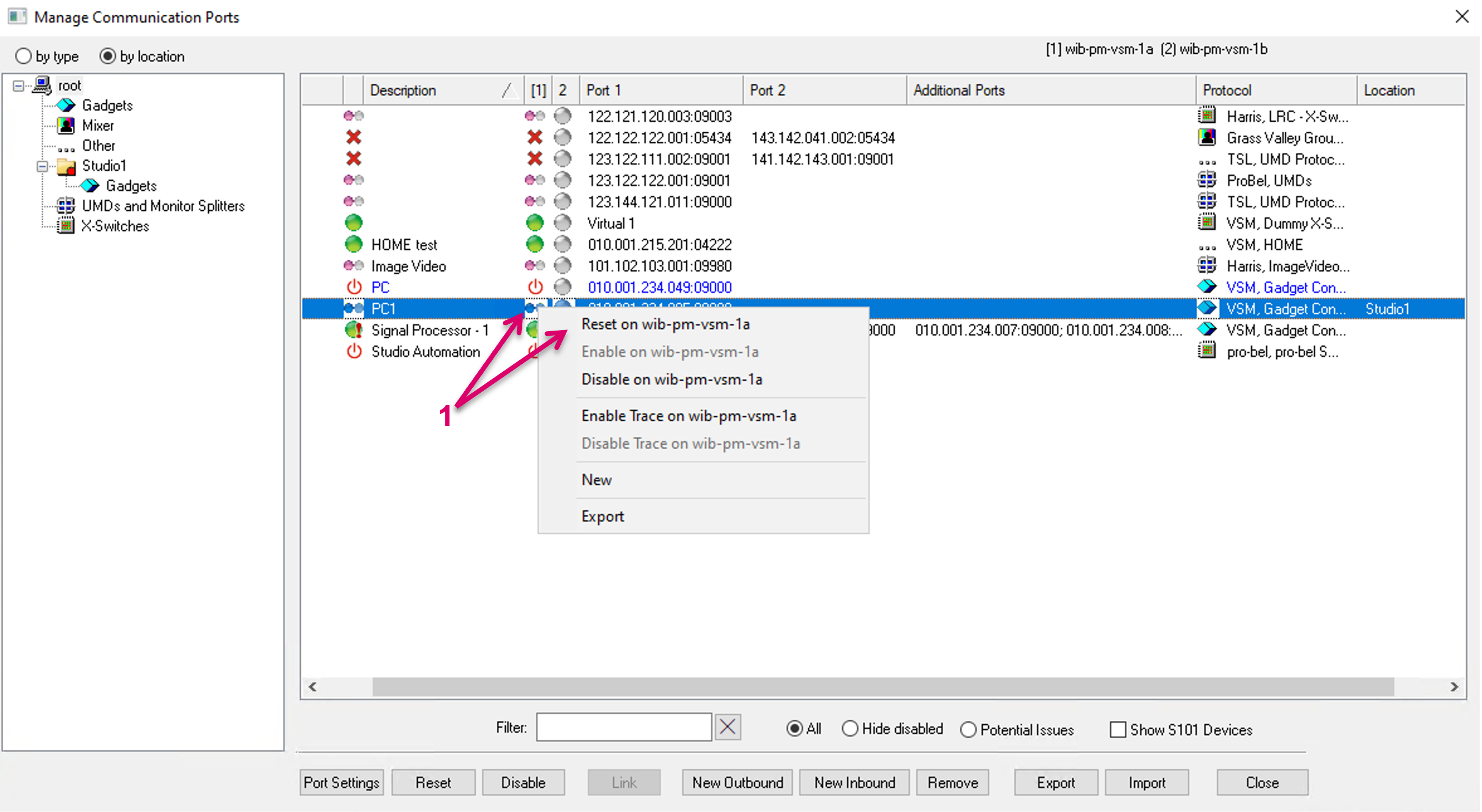Click the X-Switches icon in tree

click(x=66, y=226)
